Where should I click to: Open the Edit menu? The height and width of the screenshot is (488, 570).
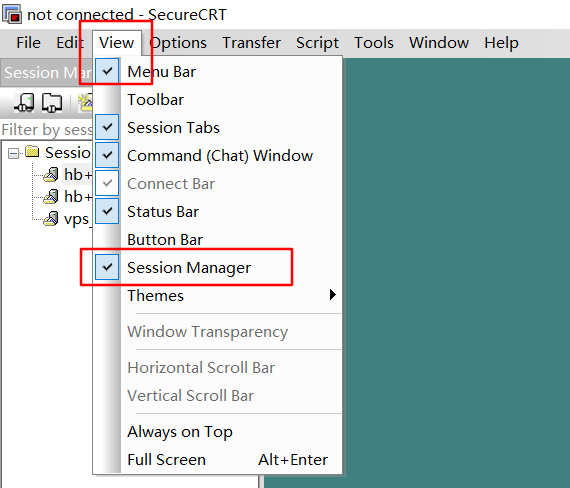(x=70, y=43)
